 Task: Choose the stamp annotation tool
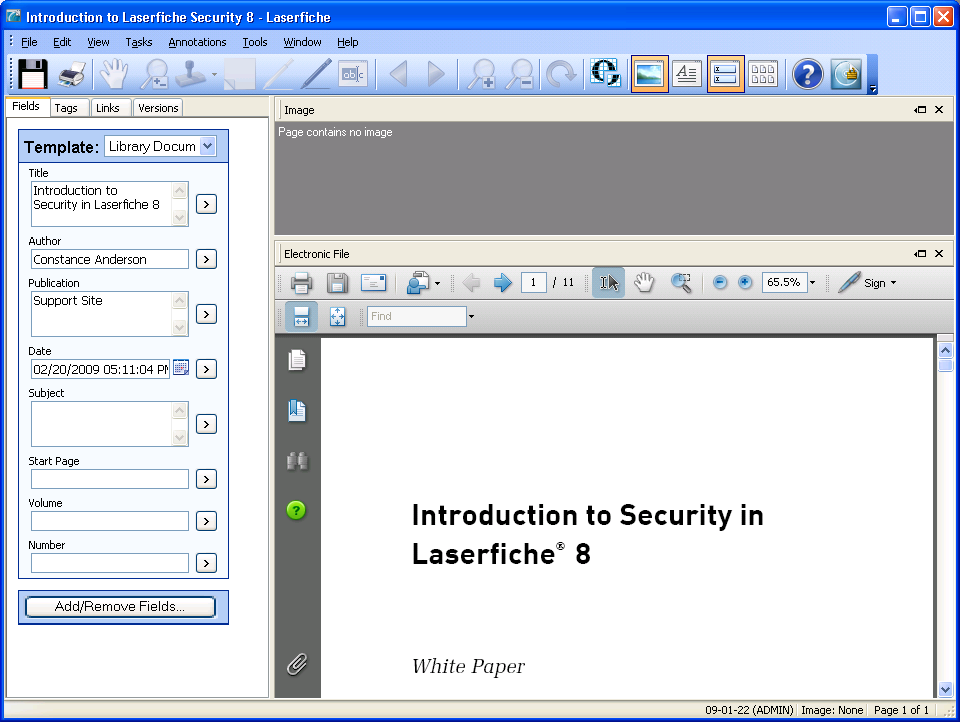(x=190, y=75)
